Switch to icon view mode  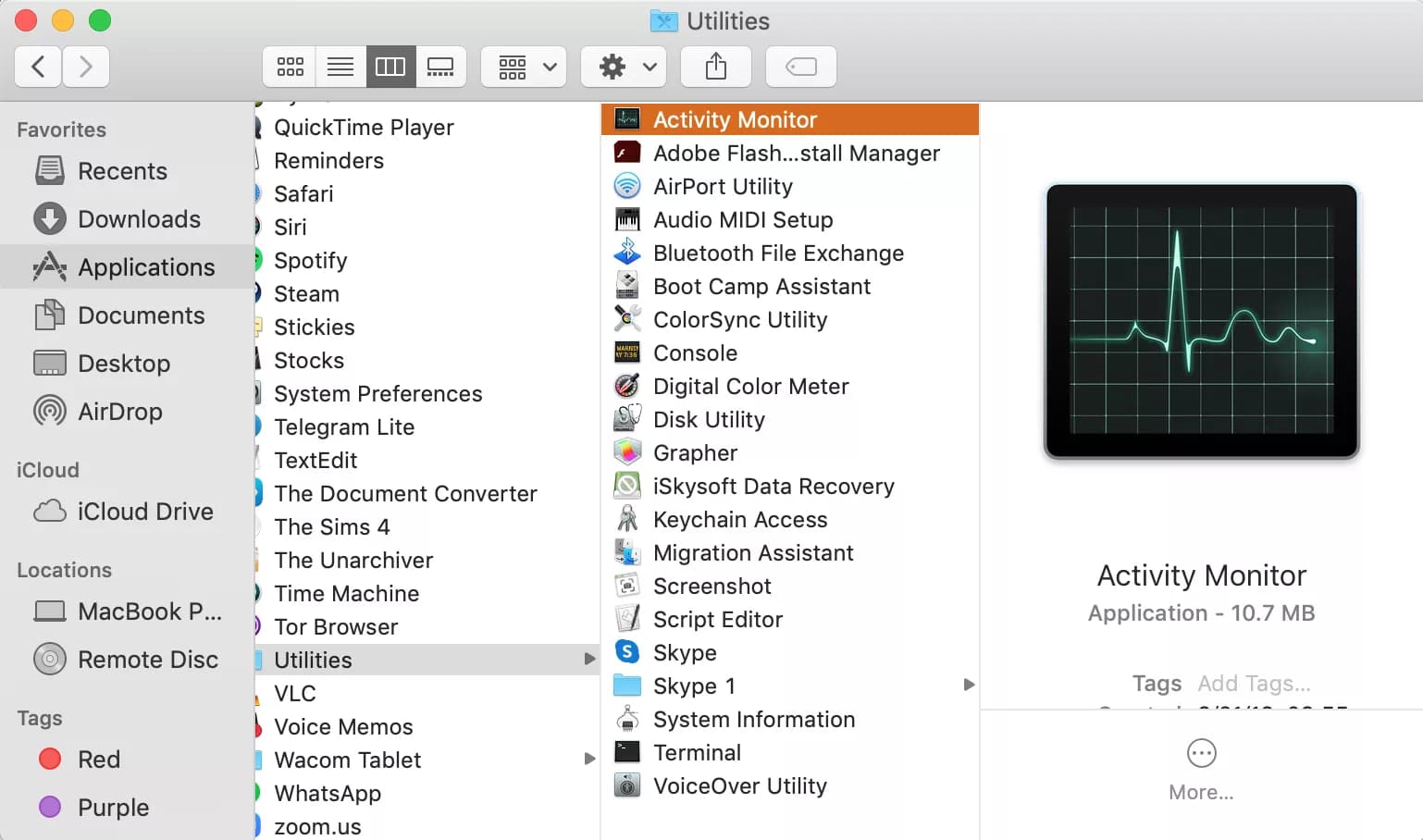[x=290, y=67]
